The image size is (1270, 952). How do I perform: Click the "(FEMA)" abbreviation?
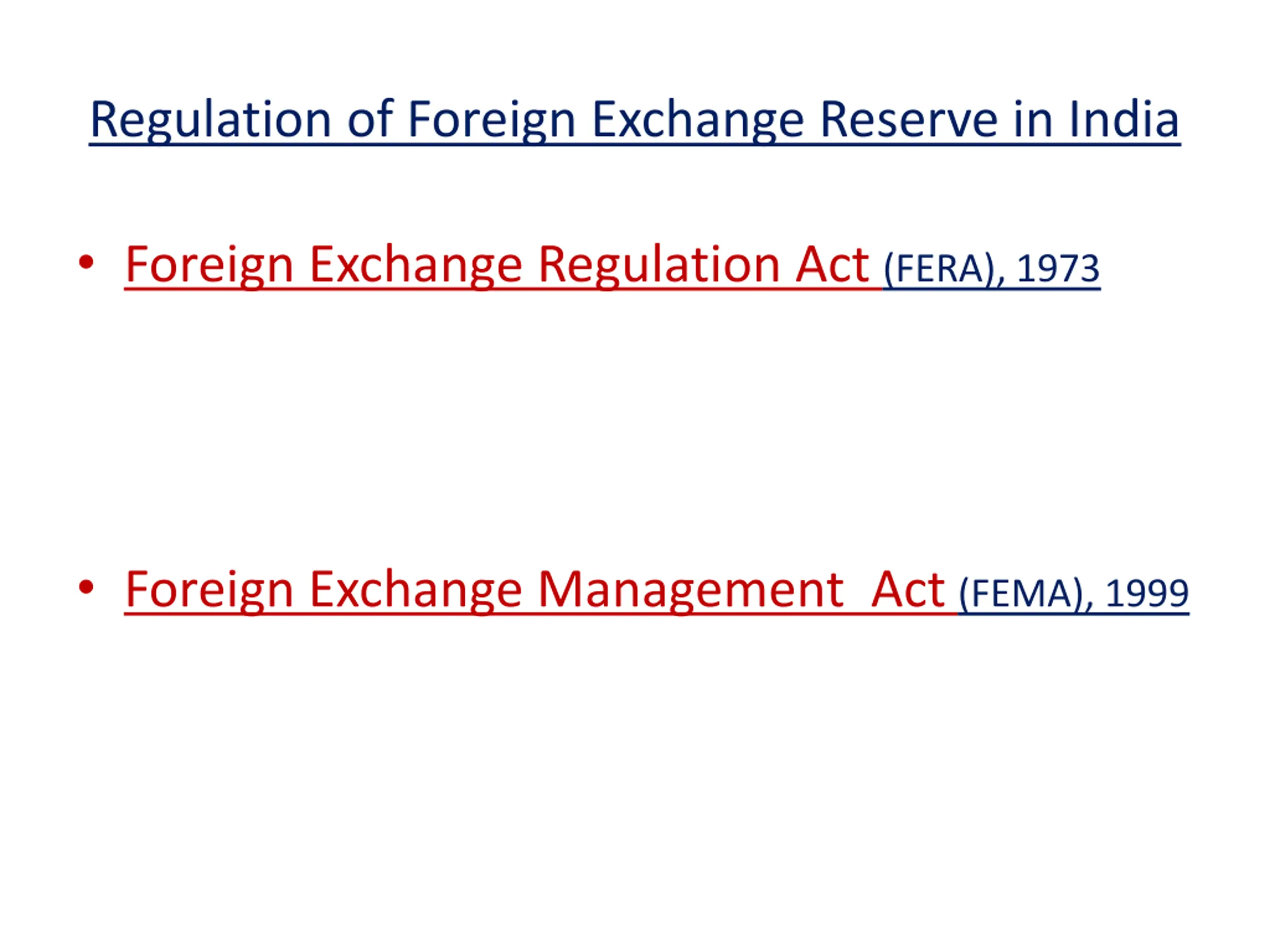coord(1022,594)
